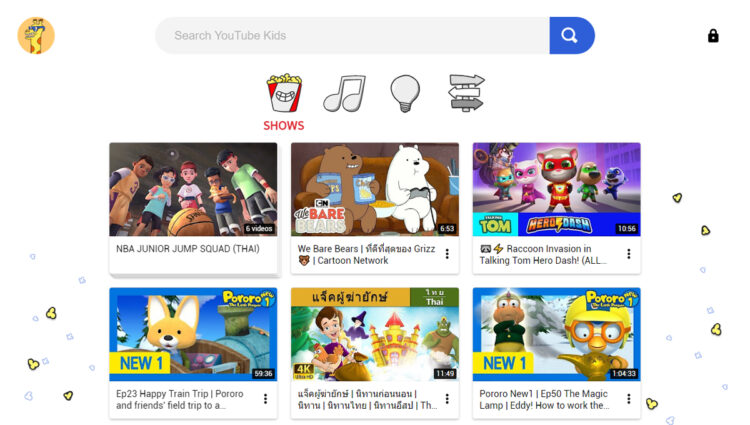Open options menu for the Thai Jack giant-killer video
The image size is (750, 425).
tap(447, 399)
